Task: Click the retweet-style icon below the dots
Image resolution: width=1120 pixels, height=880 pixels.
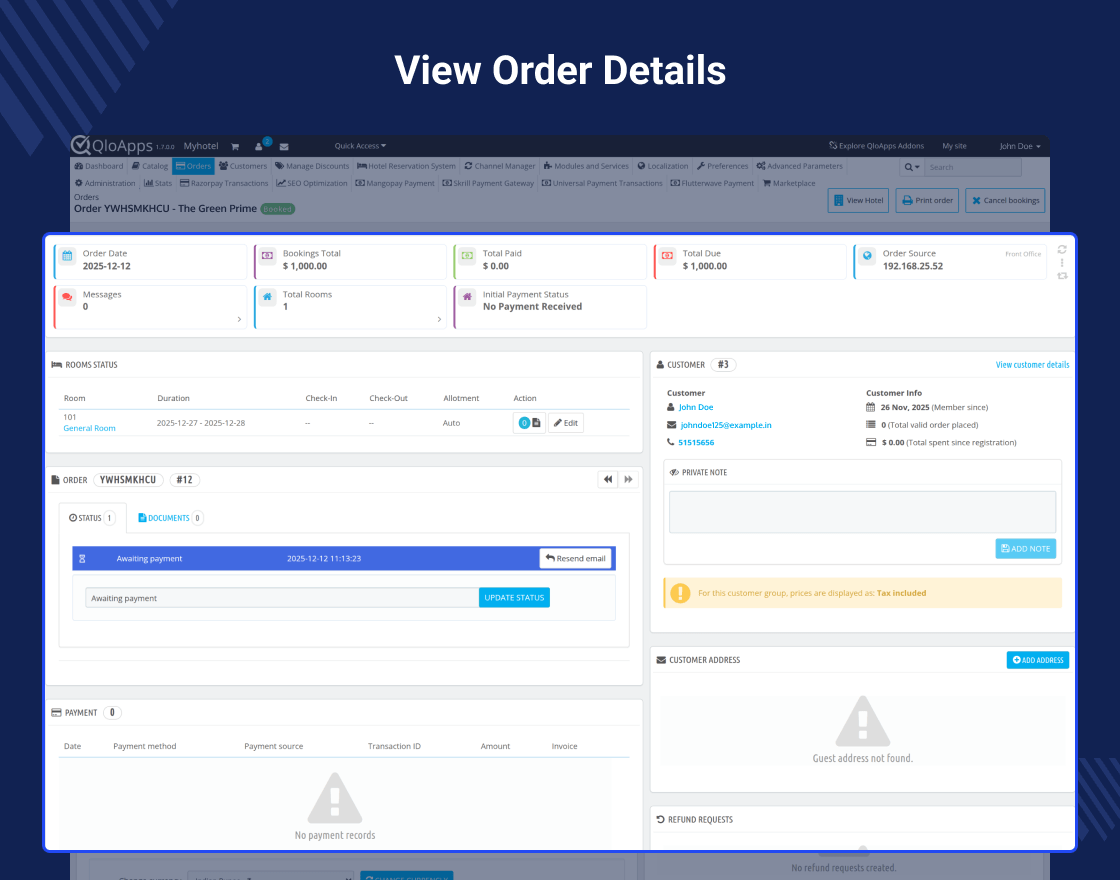Action: click(x=1062, y=276)
